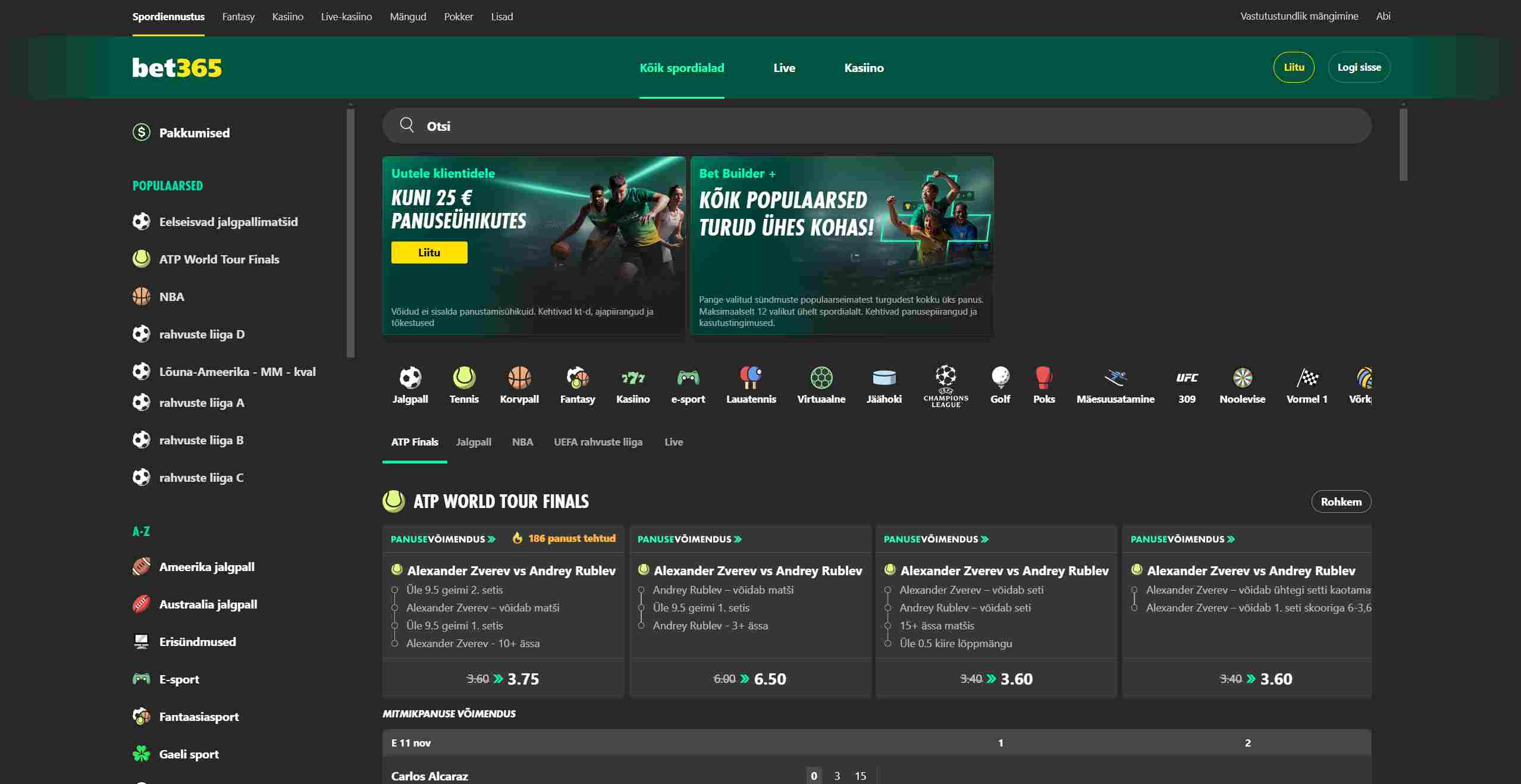Screen dimensions: 1521x784
Task: Click yellow Liitu button on banner
Action: (429, 252)
